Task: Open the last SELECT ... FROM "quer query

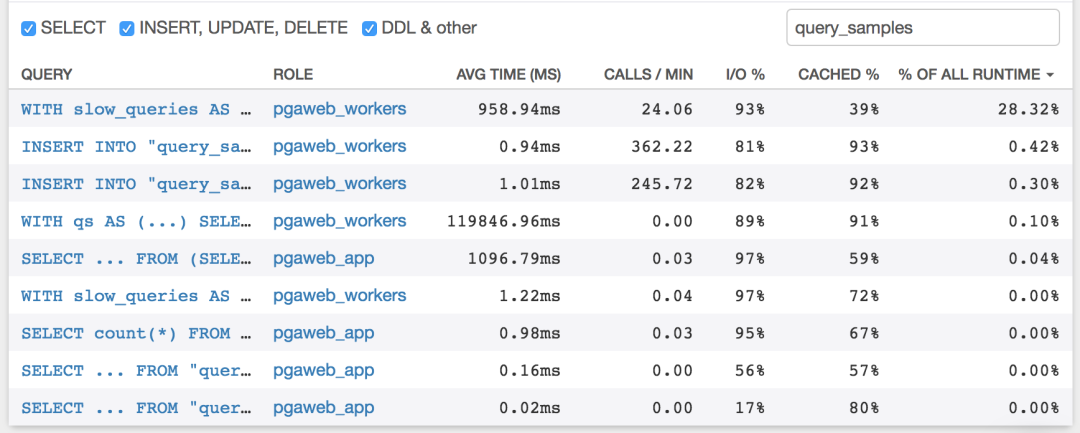Action: [136, 408]
